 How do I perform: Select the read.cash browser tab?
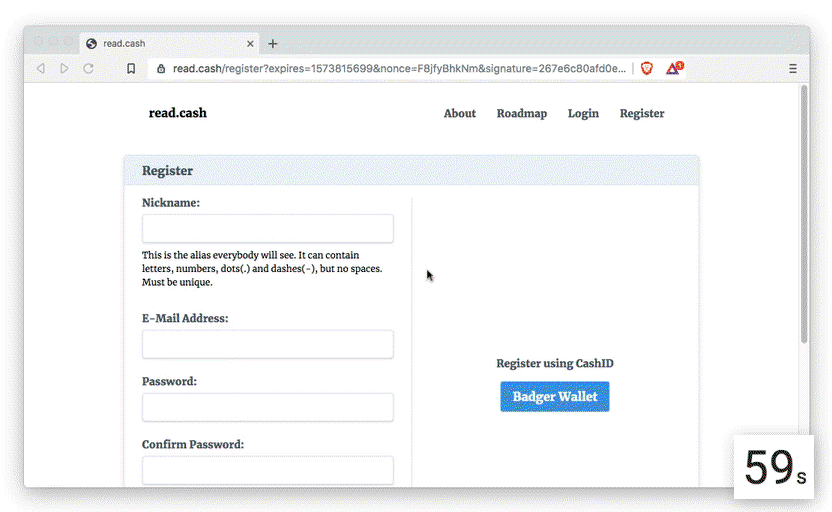(169, 44)
